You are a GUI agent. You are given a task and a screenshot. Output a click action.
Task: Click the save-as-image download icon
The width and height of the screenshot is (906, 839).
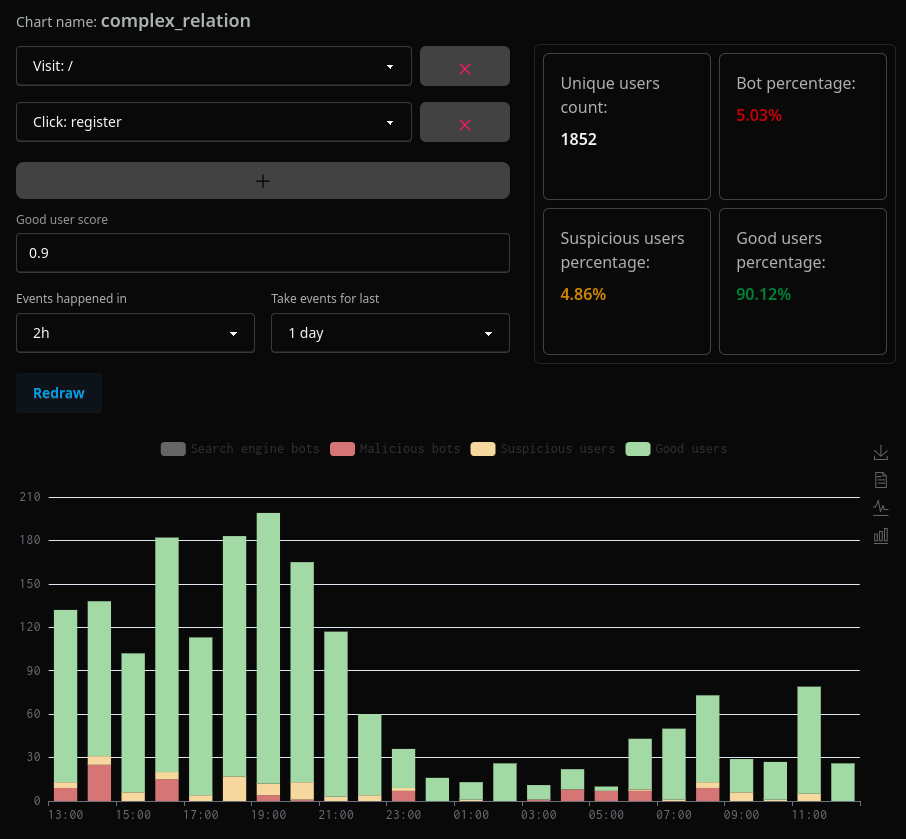pos(880,453)
